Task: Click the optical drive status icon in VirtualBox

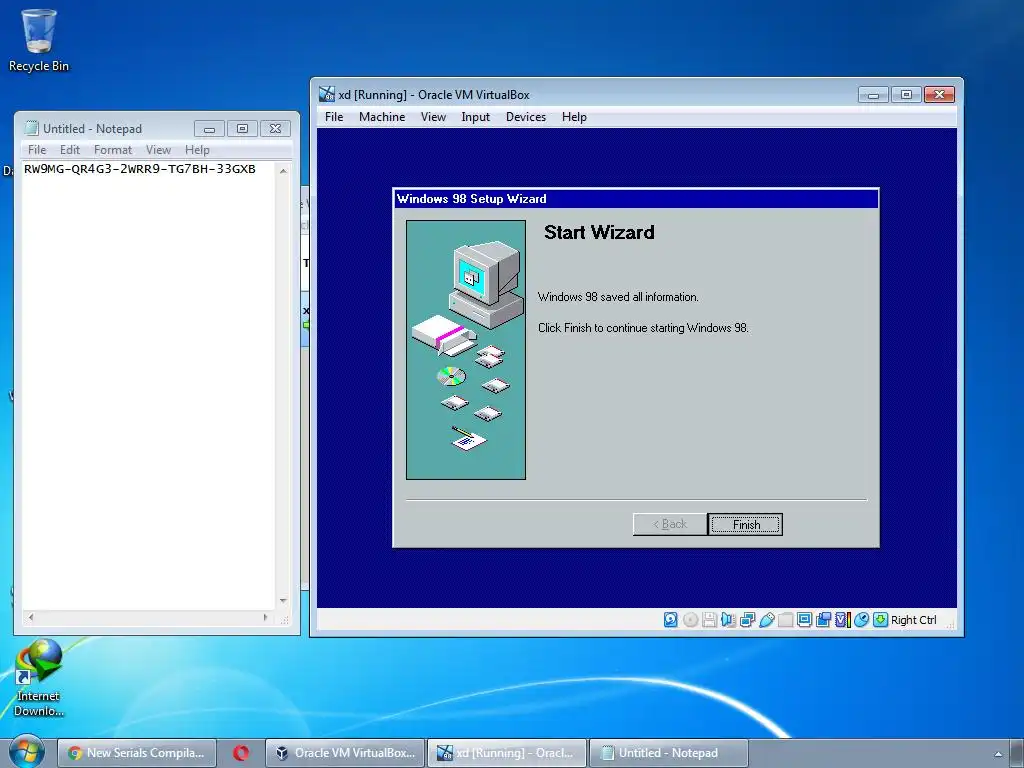Action: [690, 620]
